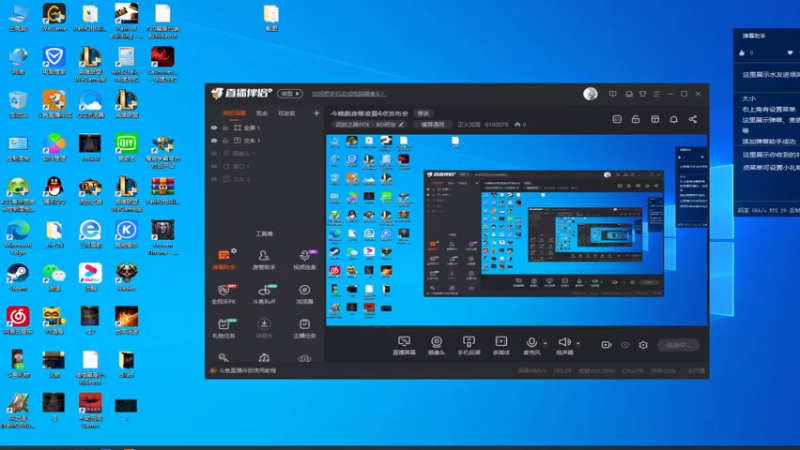
Task: Show the hidden third text source layer
Action: point(214,179)
